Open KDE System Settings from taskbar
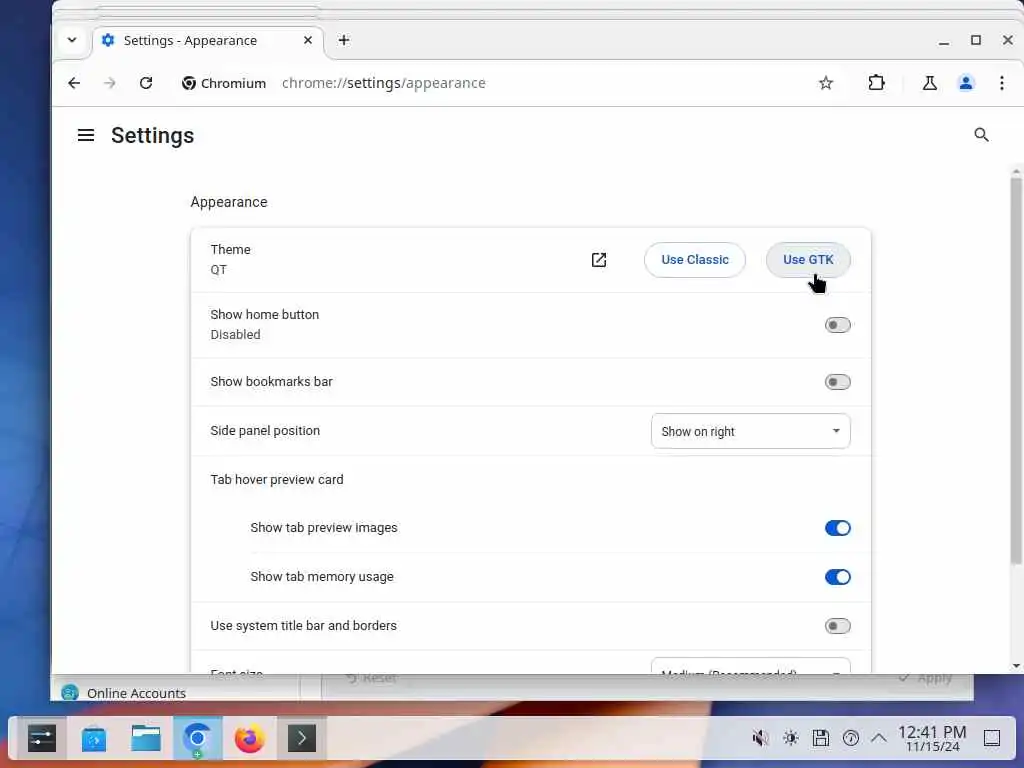This screenshot has width=1024, height=768. point(42,739)
